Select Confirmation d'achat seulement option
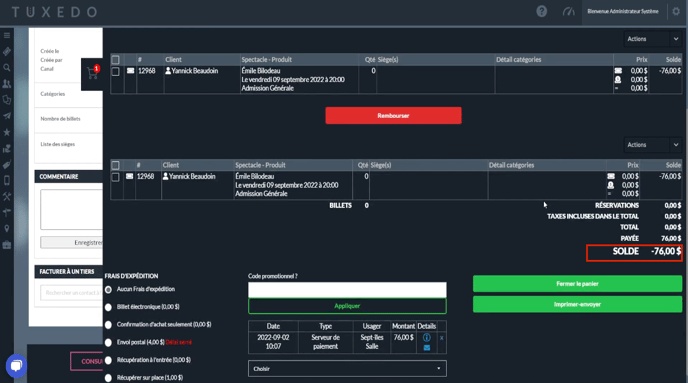688x383 pixels. pos(108,325)
